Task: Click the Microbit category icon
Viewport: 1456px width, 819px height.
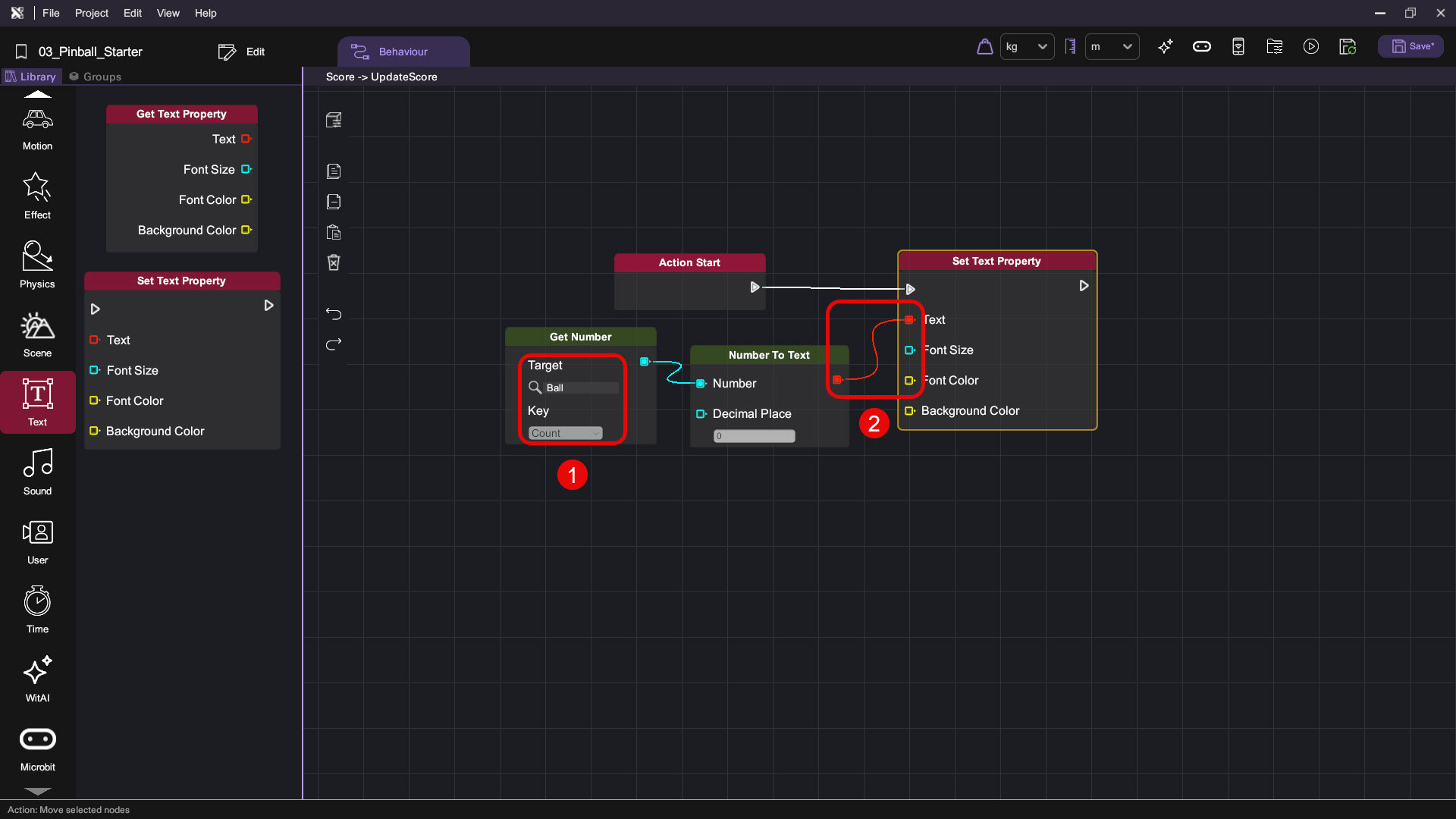Action: click(x=37, y=748)
